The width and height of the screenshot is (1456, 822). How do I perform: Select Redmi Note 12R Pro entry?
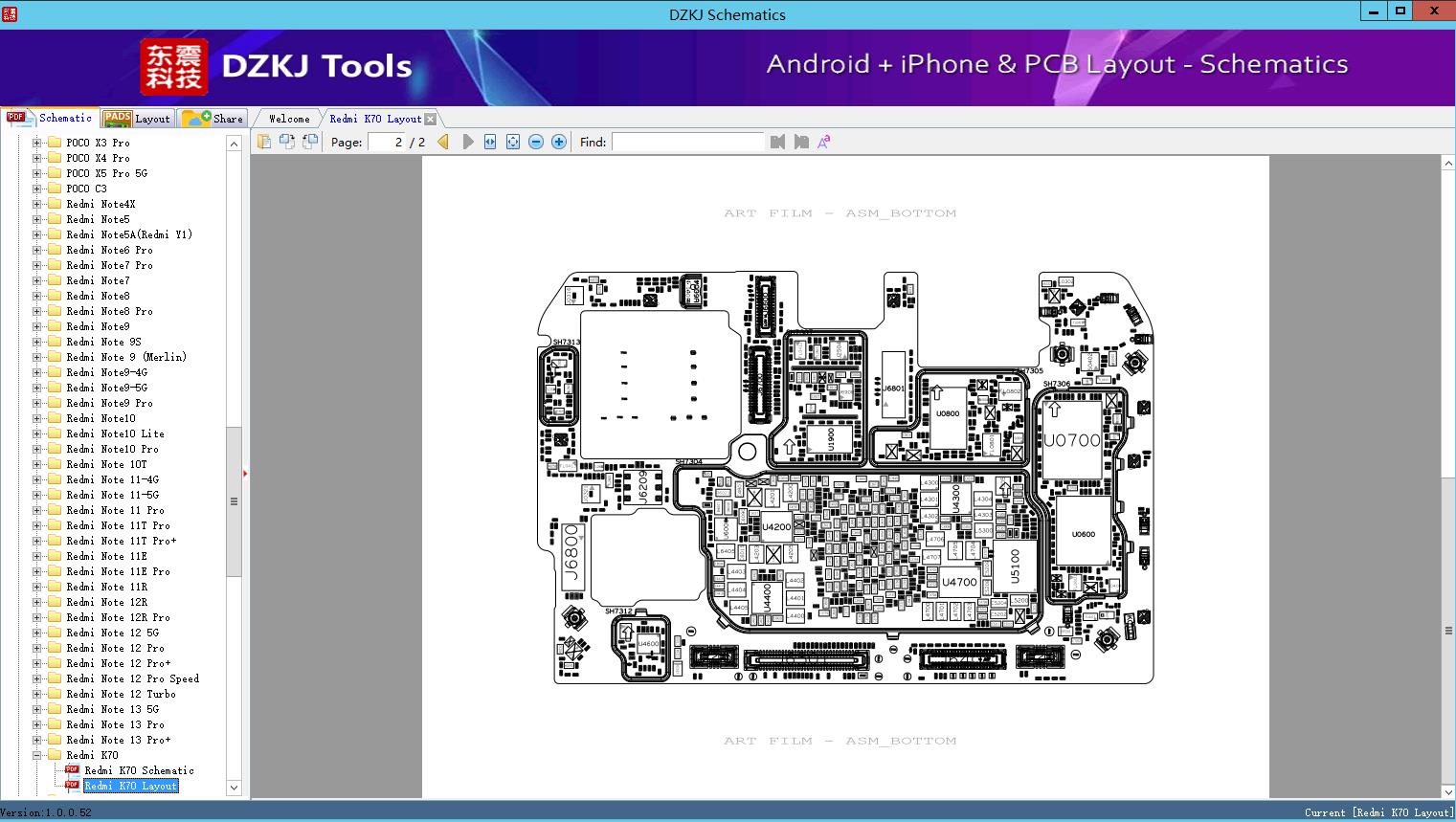click(118, 617)
